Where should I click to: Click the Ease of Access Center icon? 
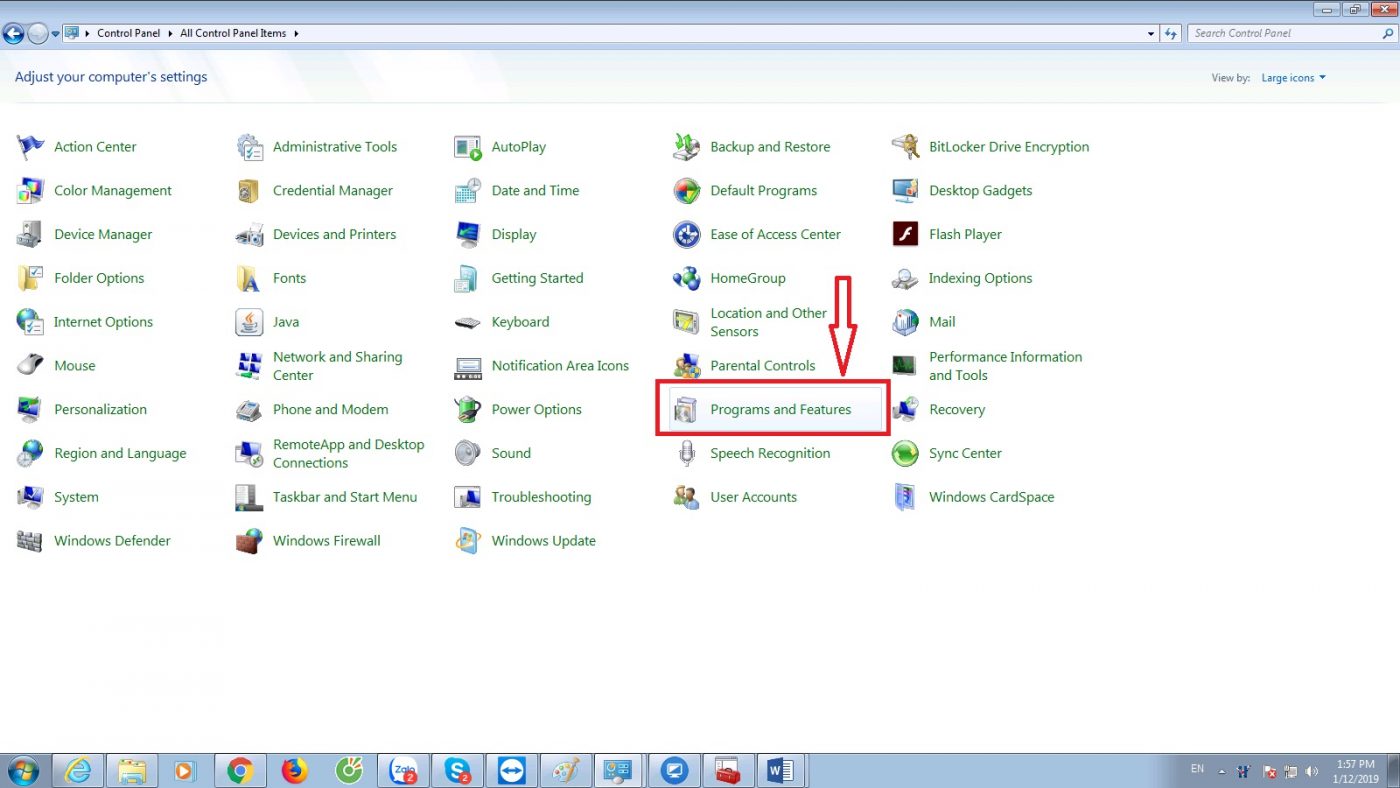click(x=686, y=235)
